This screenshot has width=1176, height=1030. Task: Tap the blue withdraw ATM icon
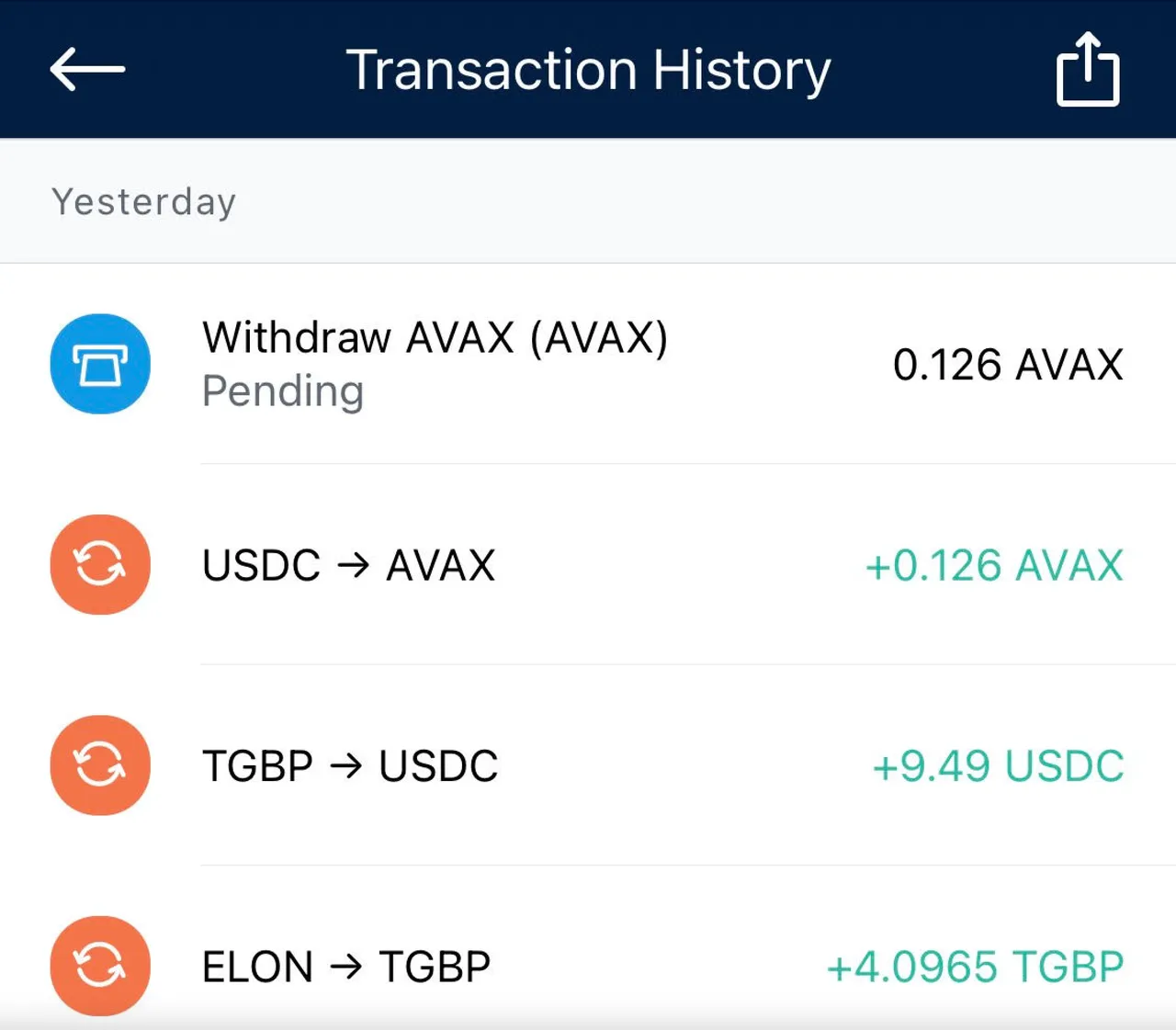[x=100, y=364]
